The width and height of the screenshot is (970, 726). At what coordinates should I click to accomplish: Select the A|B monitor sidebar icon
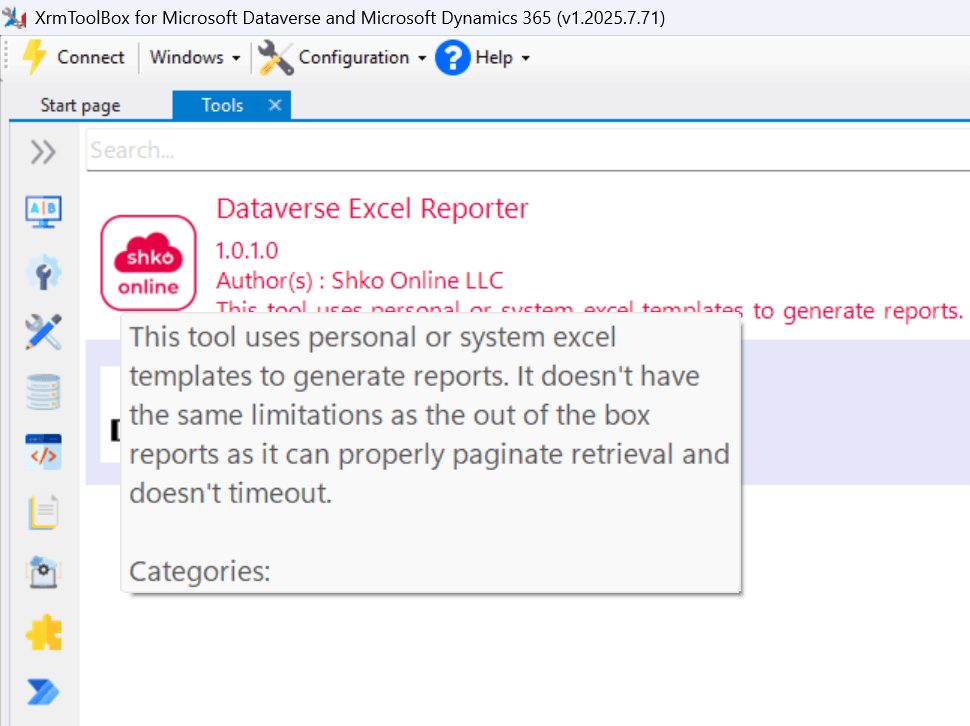coord(43,211)
